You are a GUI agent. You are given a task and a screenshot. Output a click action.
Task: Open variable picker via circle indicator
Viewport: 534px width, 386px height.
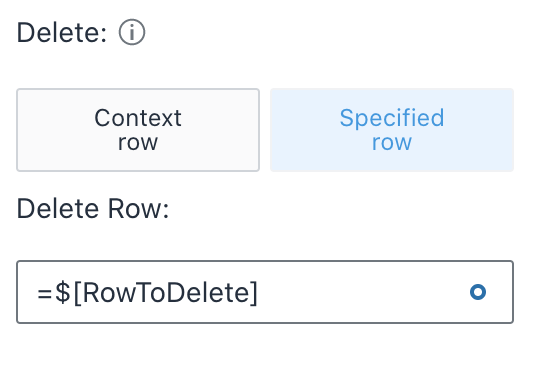(478, 292)
